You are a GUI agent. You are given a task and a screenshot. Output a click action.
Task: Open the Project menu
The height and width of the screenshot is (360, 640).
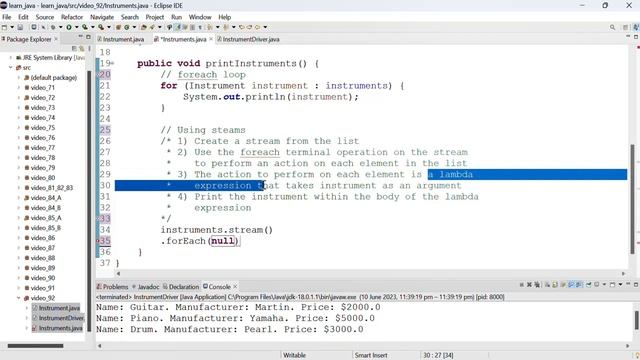[x=155, y=17]
